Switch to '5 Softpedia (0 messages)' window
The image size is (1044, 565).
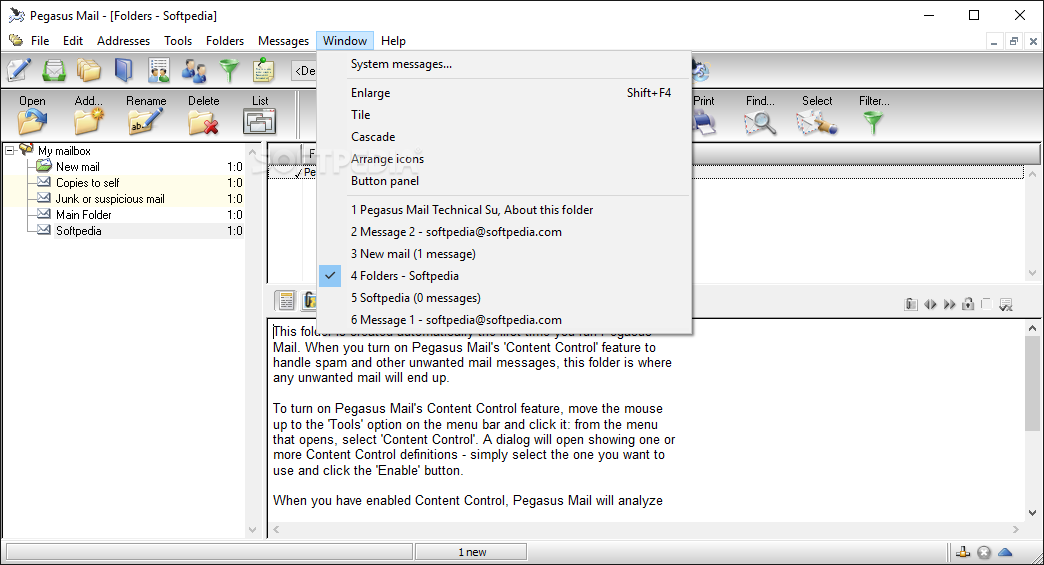[x=505, y=297]
